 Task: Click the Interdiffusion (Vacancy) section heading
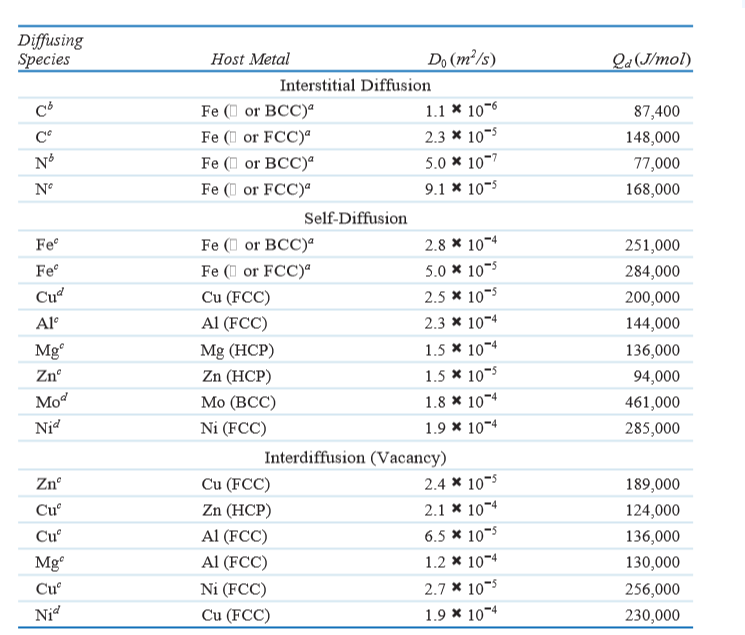coord(355,458)
